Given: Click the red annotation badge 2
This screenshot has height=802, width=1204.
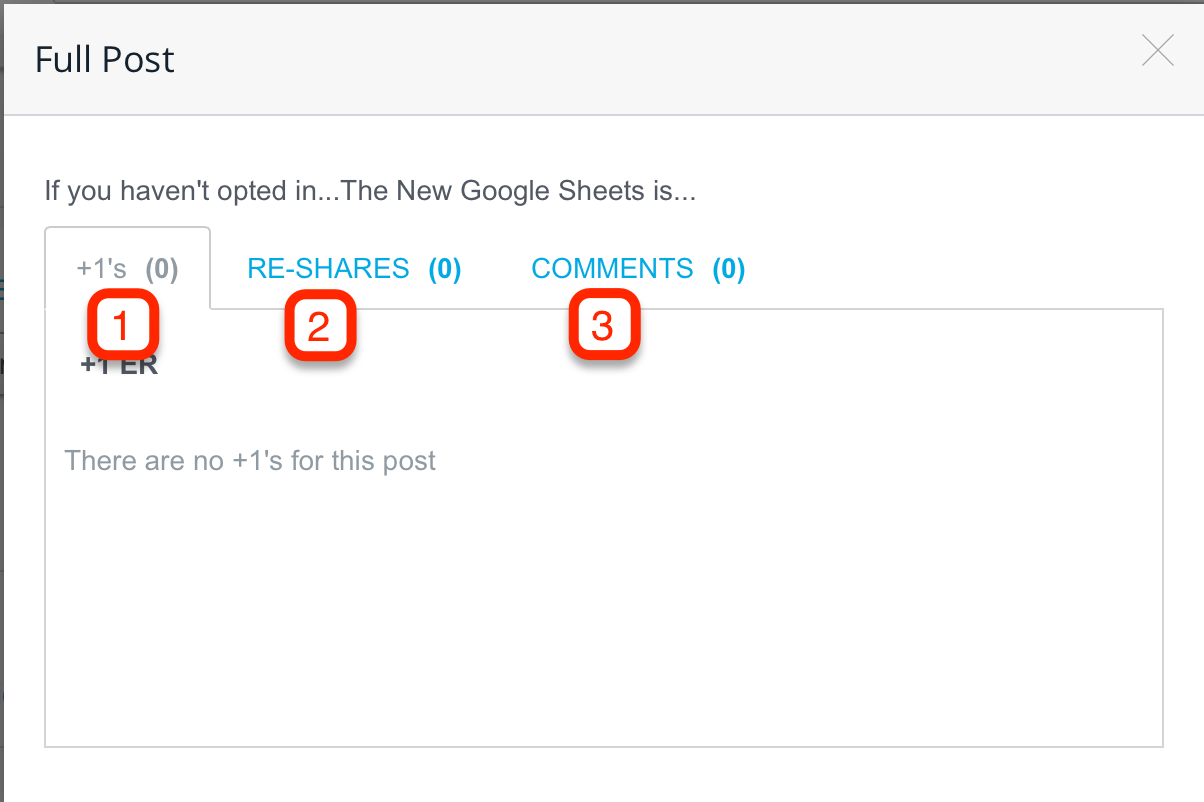Looking at the screenshot, I should [320, 326].
